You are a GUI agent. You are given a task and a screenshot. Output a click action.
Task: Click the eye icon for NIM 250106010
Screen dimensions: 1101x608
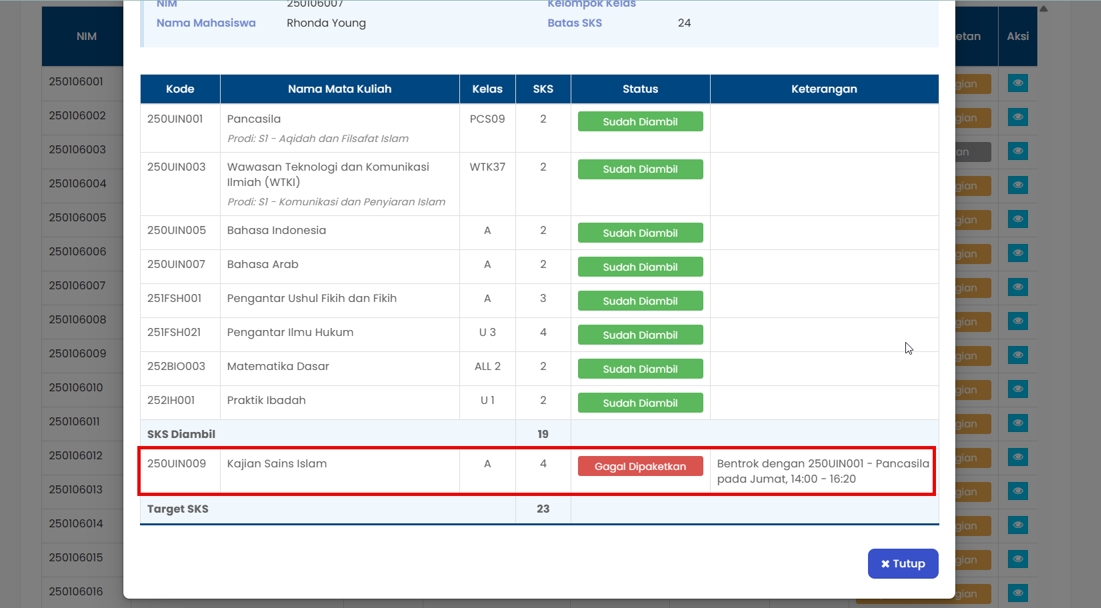[x=1017, y=389]
